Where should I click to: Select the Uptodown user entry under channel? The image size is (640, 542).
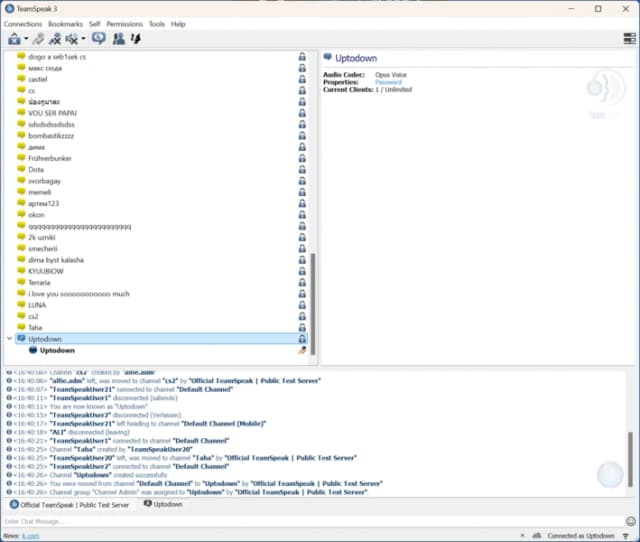(57, 350)
